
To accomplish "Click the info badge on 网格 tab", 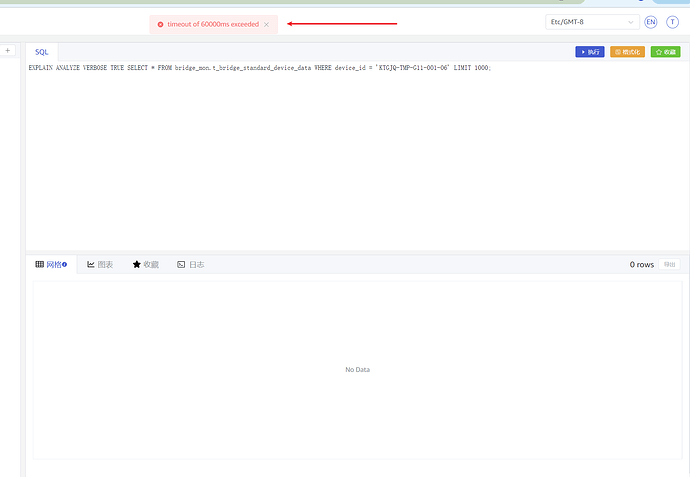I will coord(64,264).
